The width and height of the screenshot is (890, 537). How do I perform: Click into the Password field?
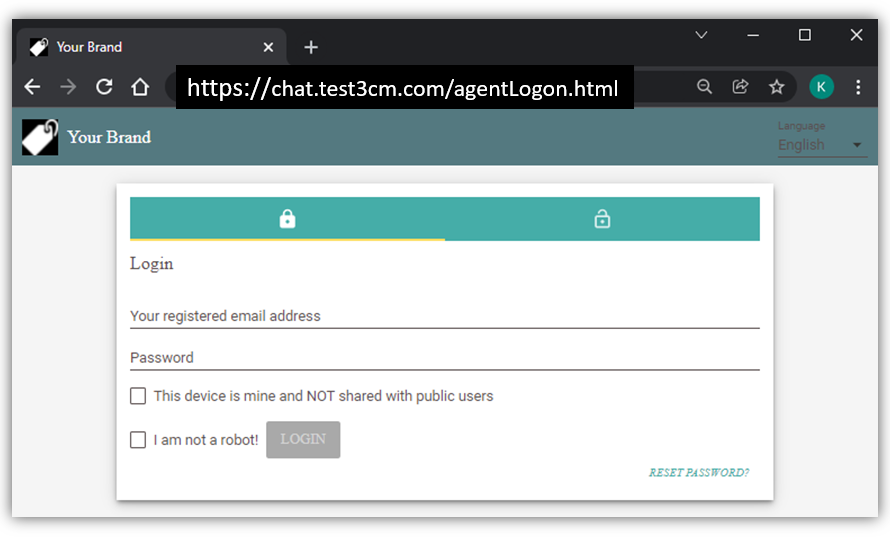[x=444, y=358]
